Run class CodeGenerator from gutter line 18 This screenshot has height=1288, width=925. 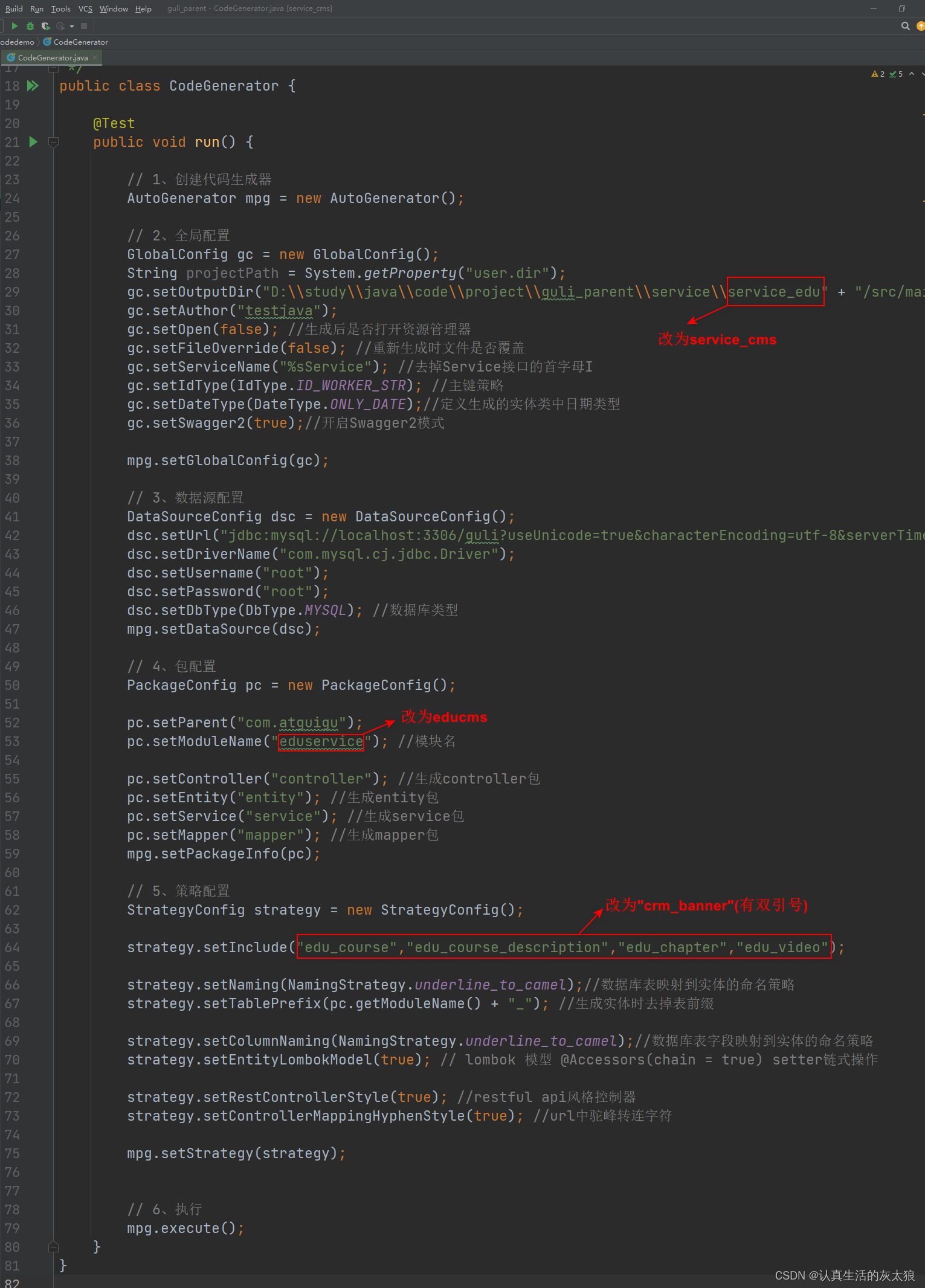[x=33, y=86]
